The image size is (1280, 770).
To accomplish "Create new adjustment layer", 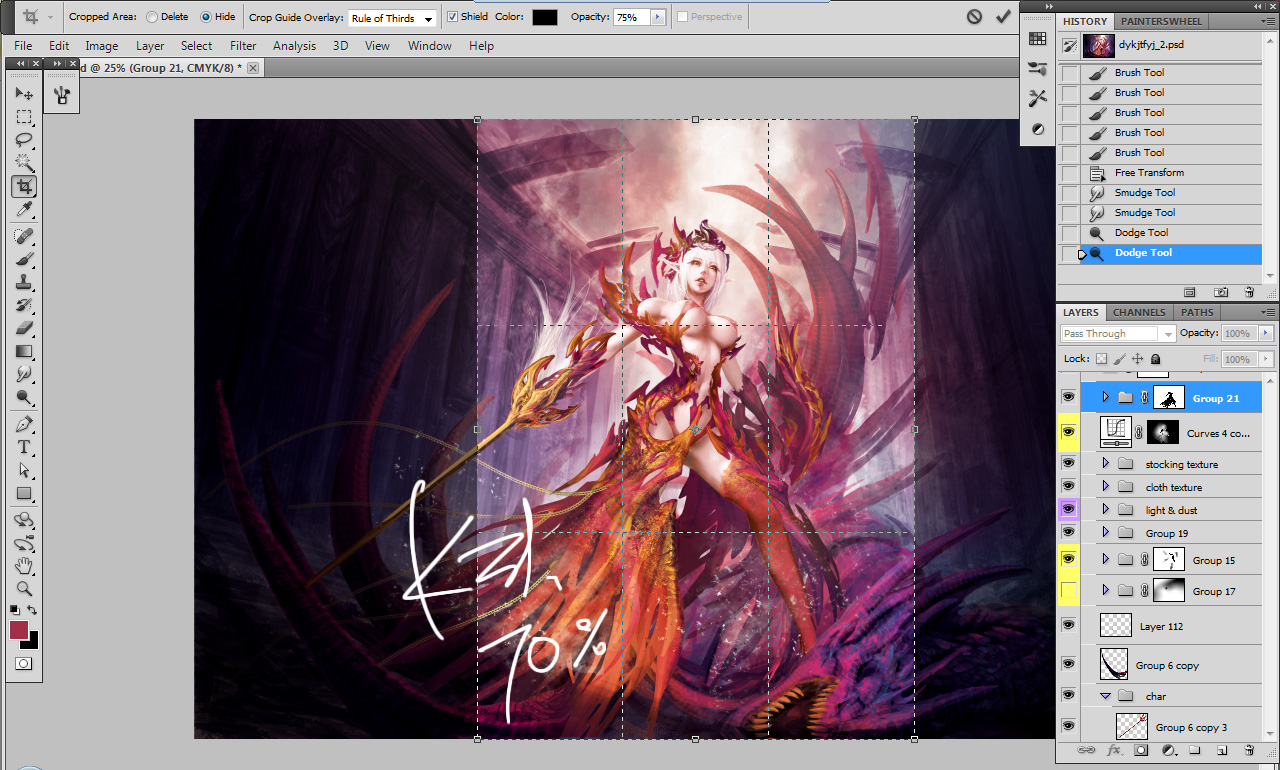I will pos(1167,750).
